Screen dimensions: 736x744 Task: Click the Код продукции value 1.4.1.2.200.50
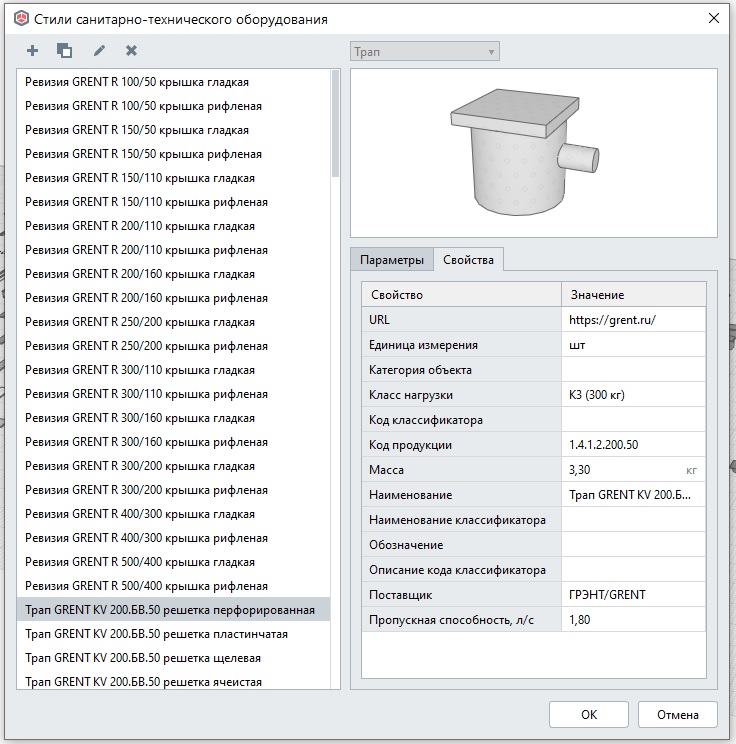coord(634,445)
